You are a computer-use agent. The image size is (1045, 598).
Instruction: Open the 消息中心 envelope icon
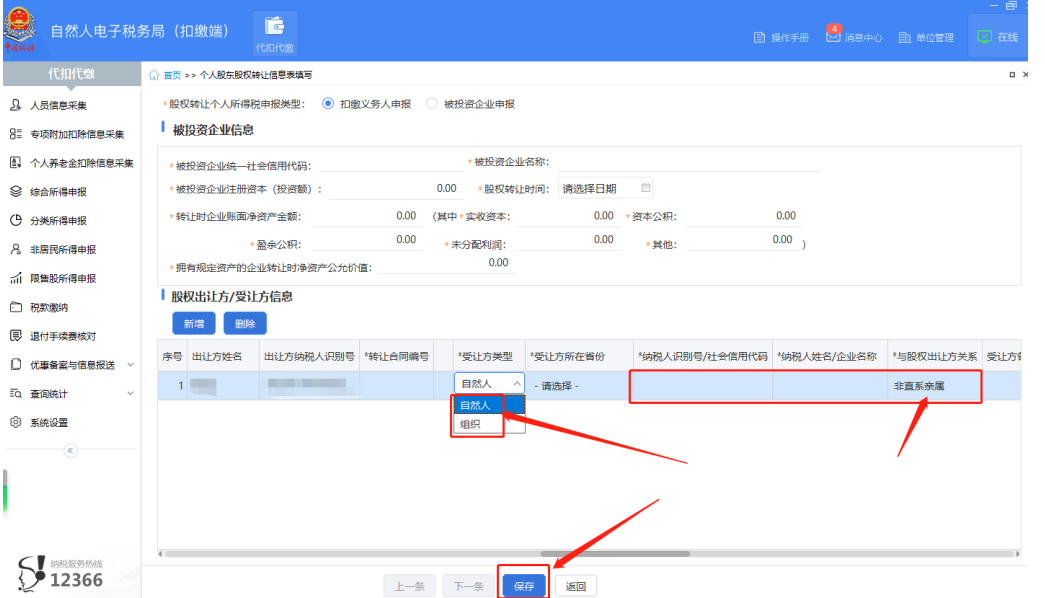coord(833,37)
